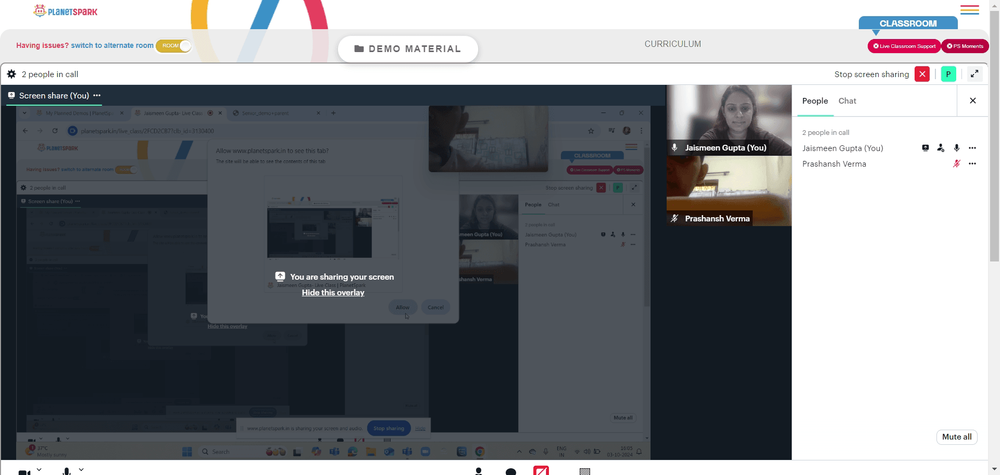Click Jaismeen Gupta's microphone icon in list
Viewport: 1000px width, 475px height.
coord(956,148)
